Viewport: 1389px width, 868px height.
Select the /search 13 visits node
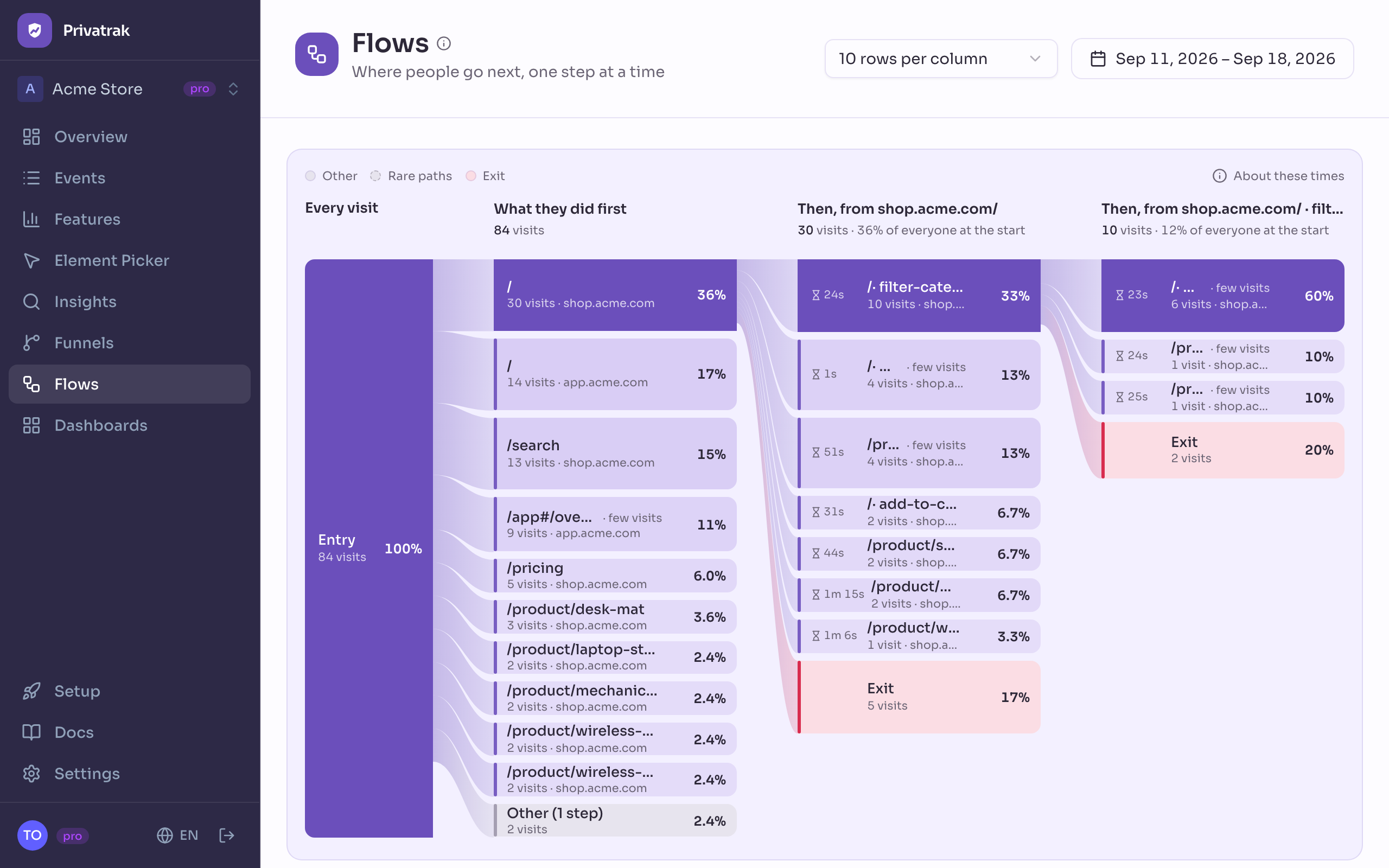tap(615, 454)
